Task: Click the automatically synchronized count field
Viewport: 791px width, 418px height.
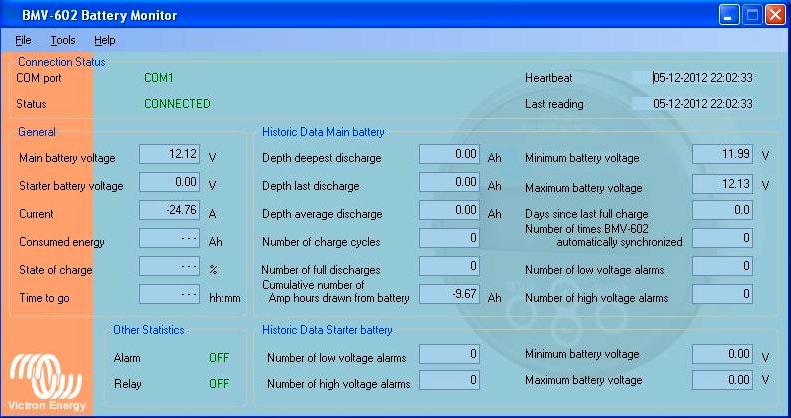Action: [x=722, y=238]
